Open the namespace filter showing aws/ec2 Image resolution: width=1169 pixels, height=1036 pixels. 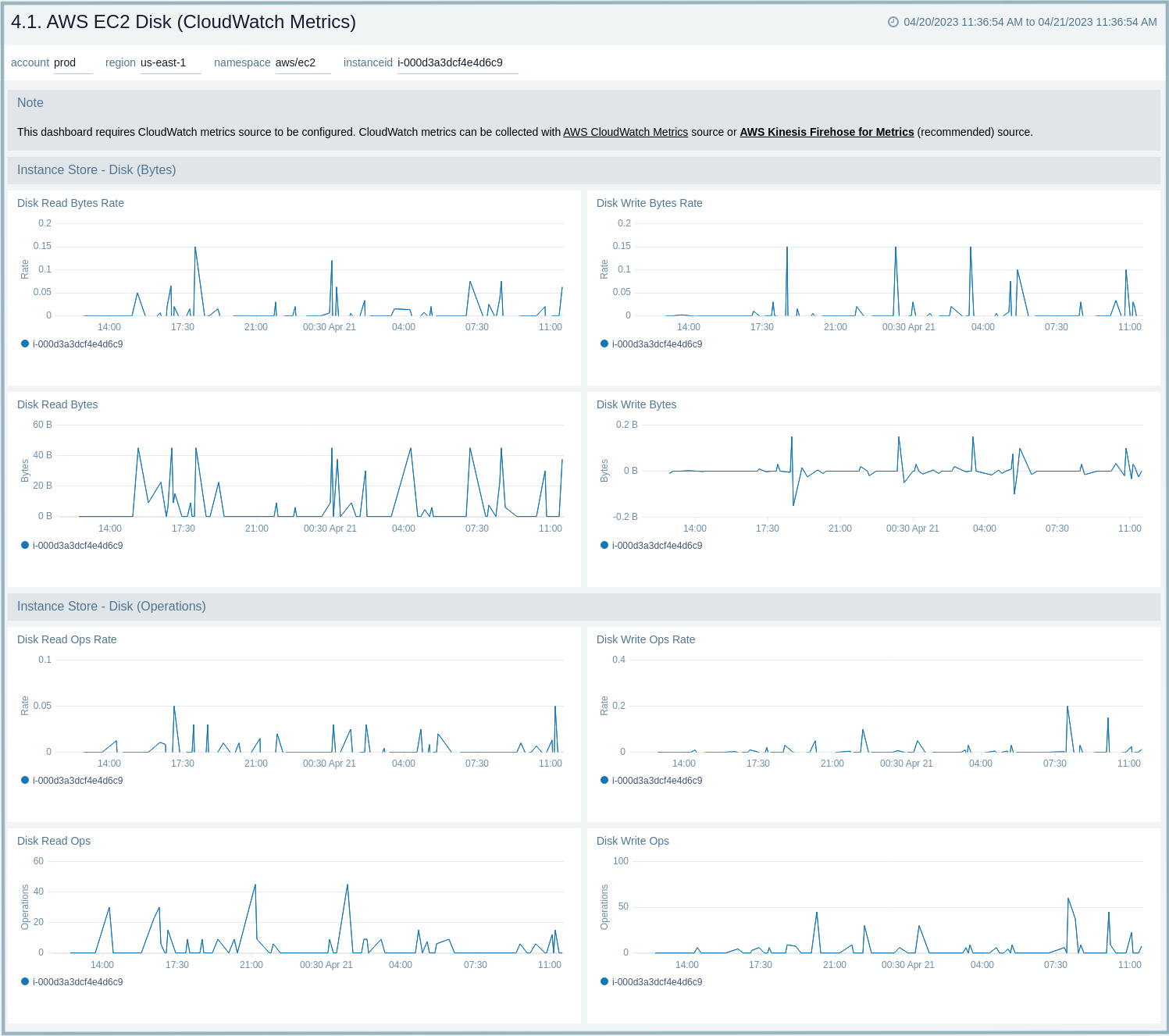294,62
